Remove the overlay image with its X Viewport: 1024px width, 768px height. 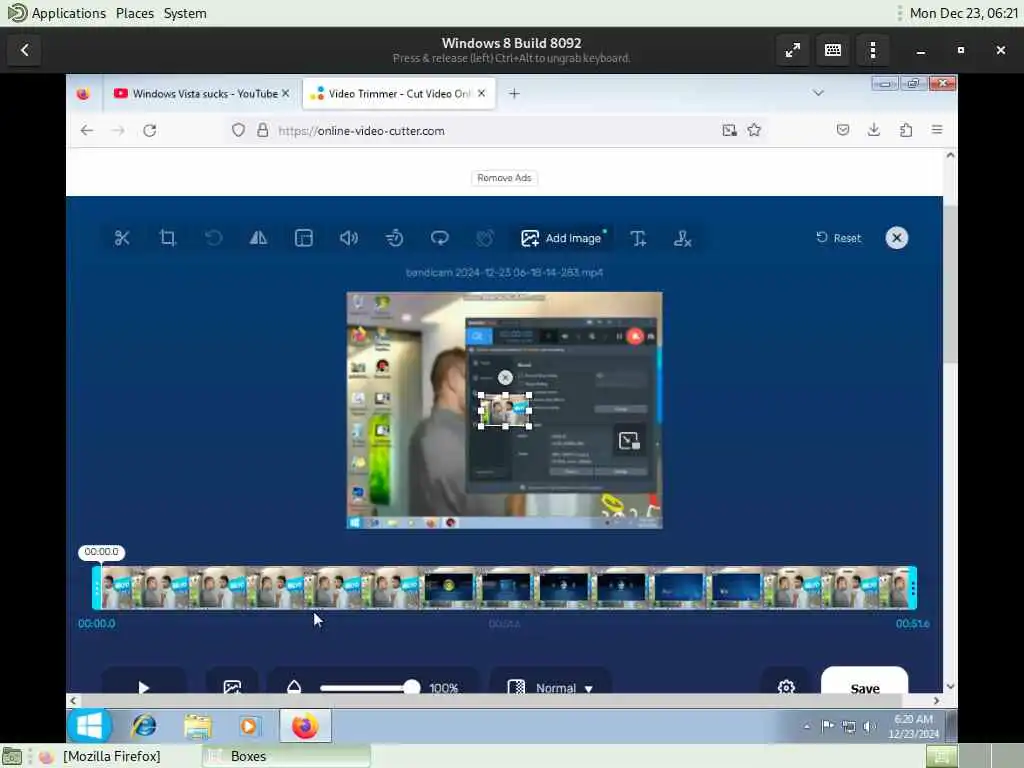tap(505, 377)
